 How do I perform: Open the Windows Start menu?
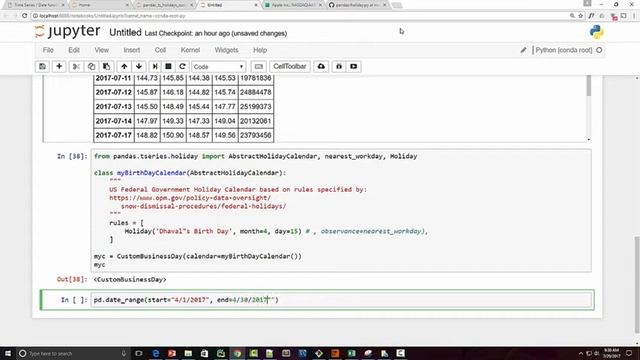8,353
